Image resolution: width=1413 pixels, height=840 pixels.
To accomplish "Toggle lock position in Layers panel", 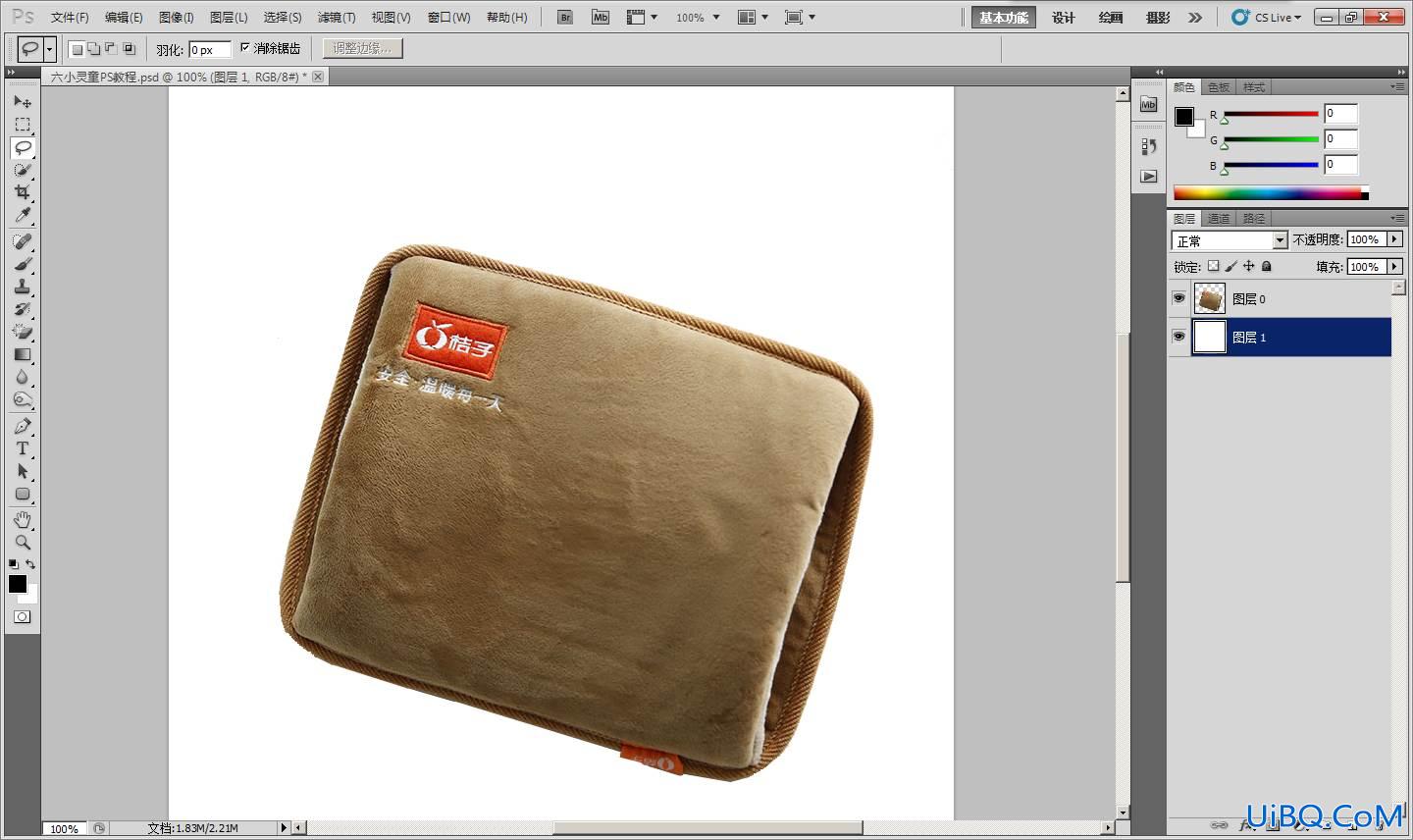I will [1248, 266].
